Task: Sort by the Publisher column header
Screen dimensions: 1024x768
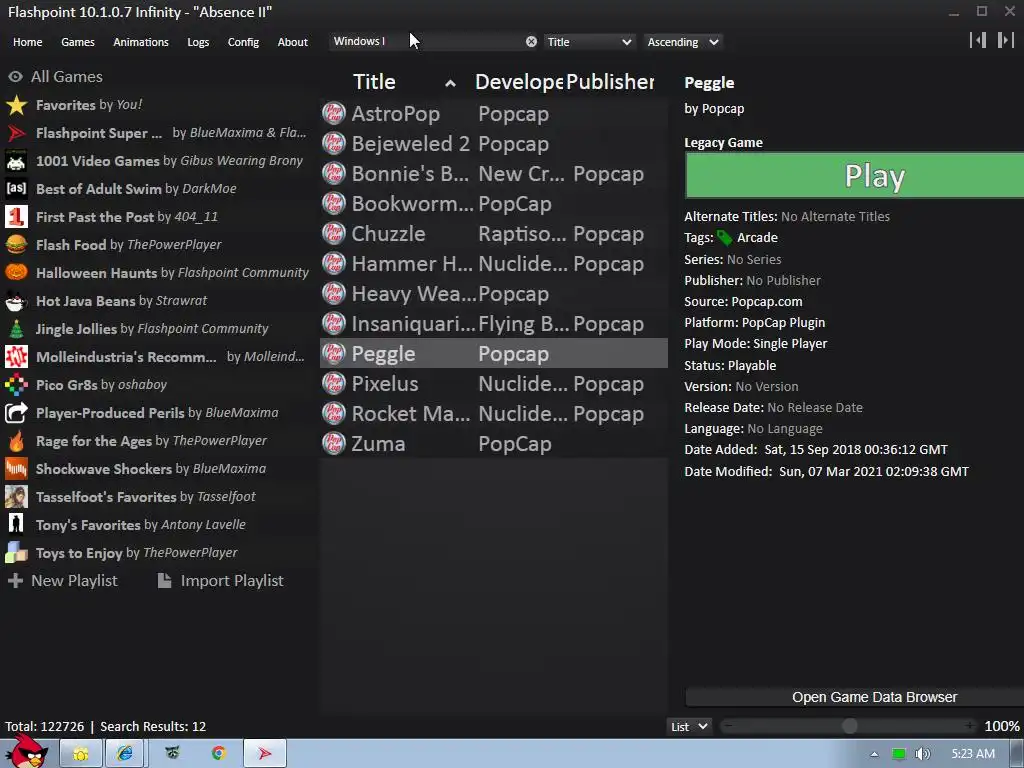Action: coord(610,82)
